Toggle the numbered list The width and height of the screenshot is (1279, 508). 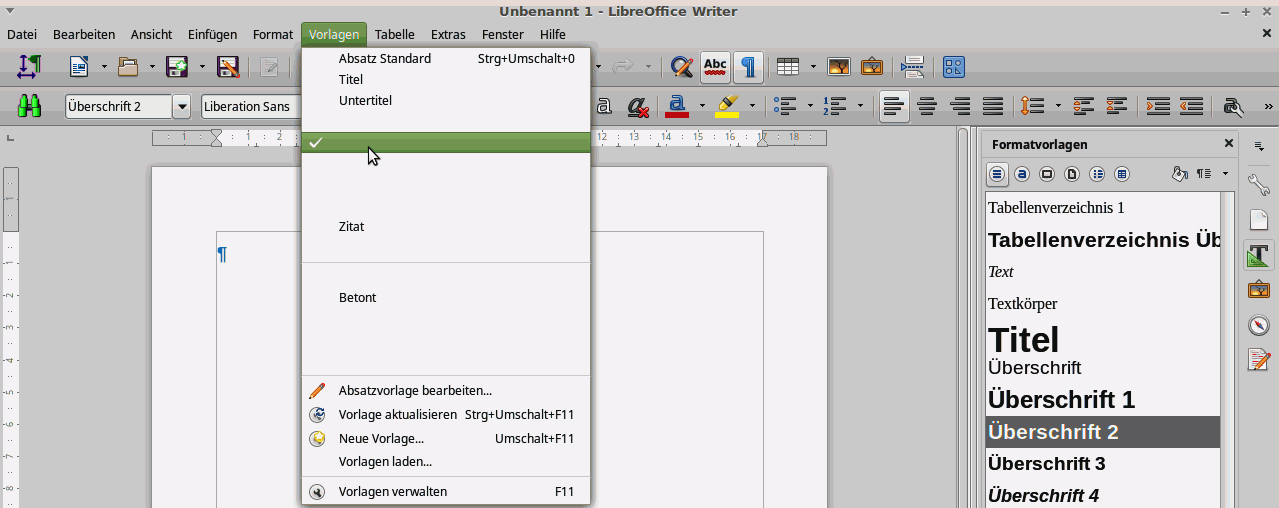[833, 106]
